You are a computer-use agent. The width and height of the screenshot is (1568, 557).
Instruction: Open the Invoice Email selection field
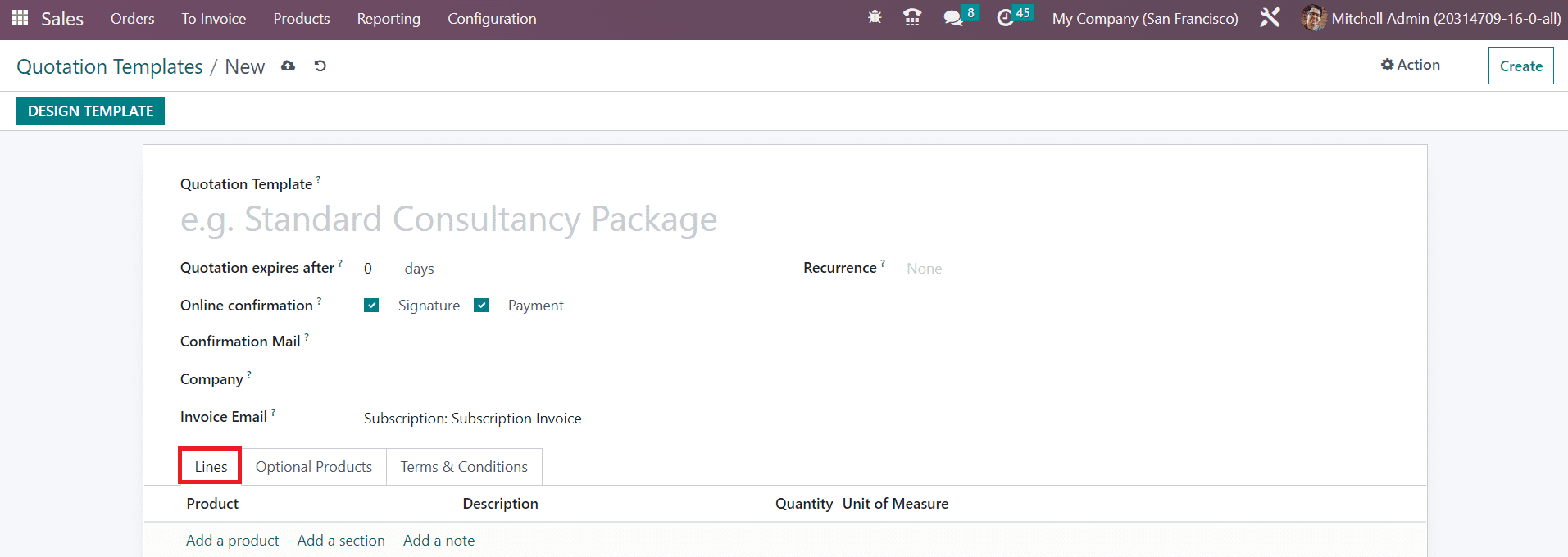[472, 419]
